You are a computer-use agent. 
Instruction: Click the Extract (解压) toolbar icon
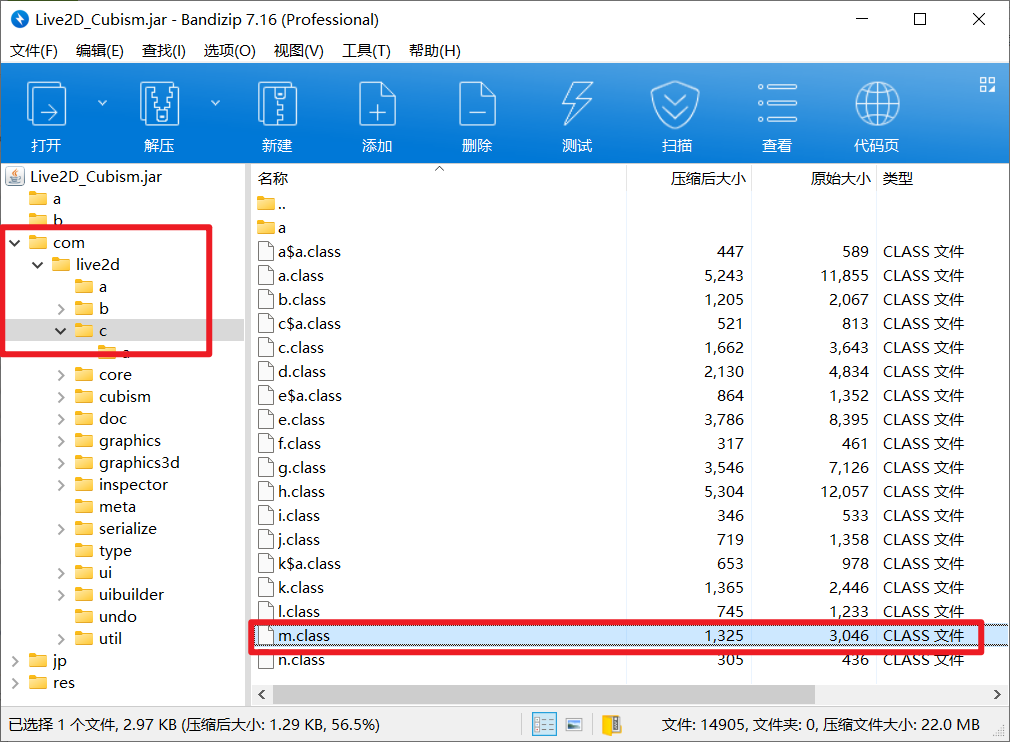[159, 104]
